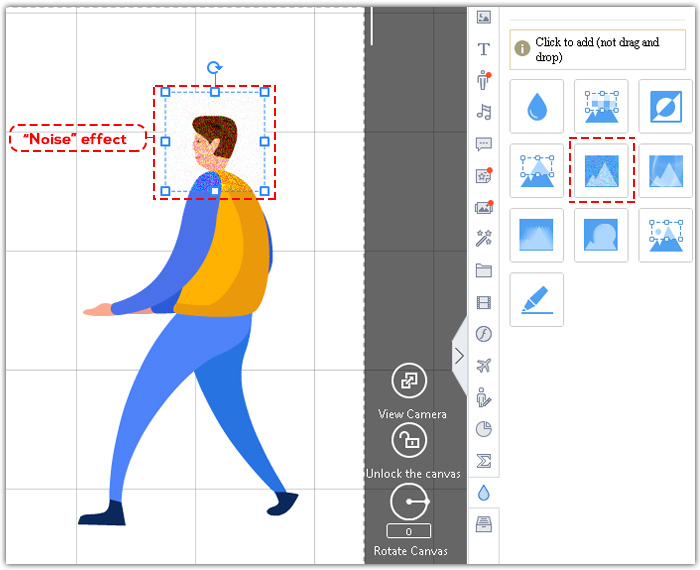Click the rotate canvas angle field
This screenshot has width=700, height=570.
click(x=408, y=532)
